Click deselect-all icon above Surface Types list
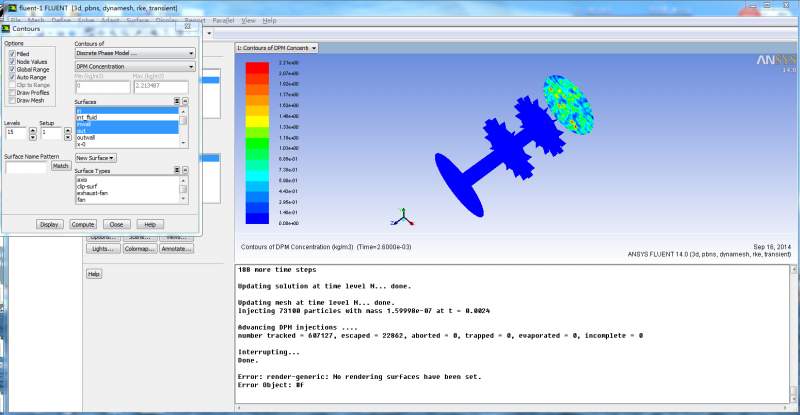This screenshot has width=800, height=415. click(185, 170)
